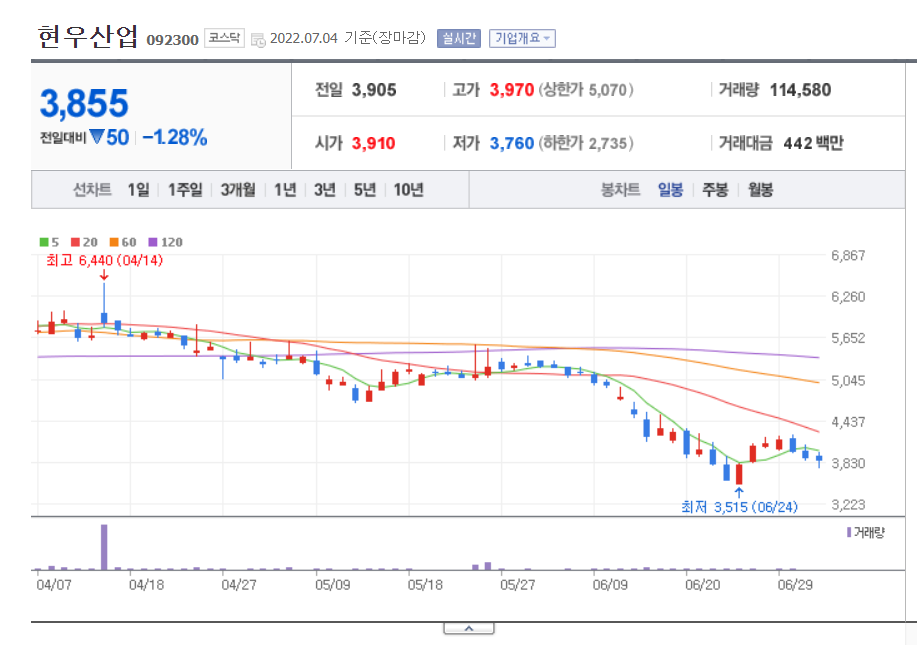Toggle the 실시간 realtime button
Image resolution: width=917 pixels, height=645 pixels.
click(458, 39)
